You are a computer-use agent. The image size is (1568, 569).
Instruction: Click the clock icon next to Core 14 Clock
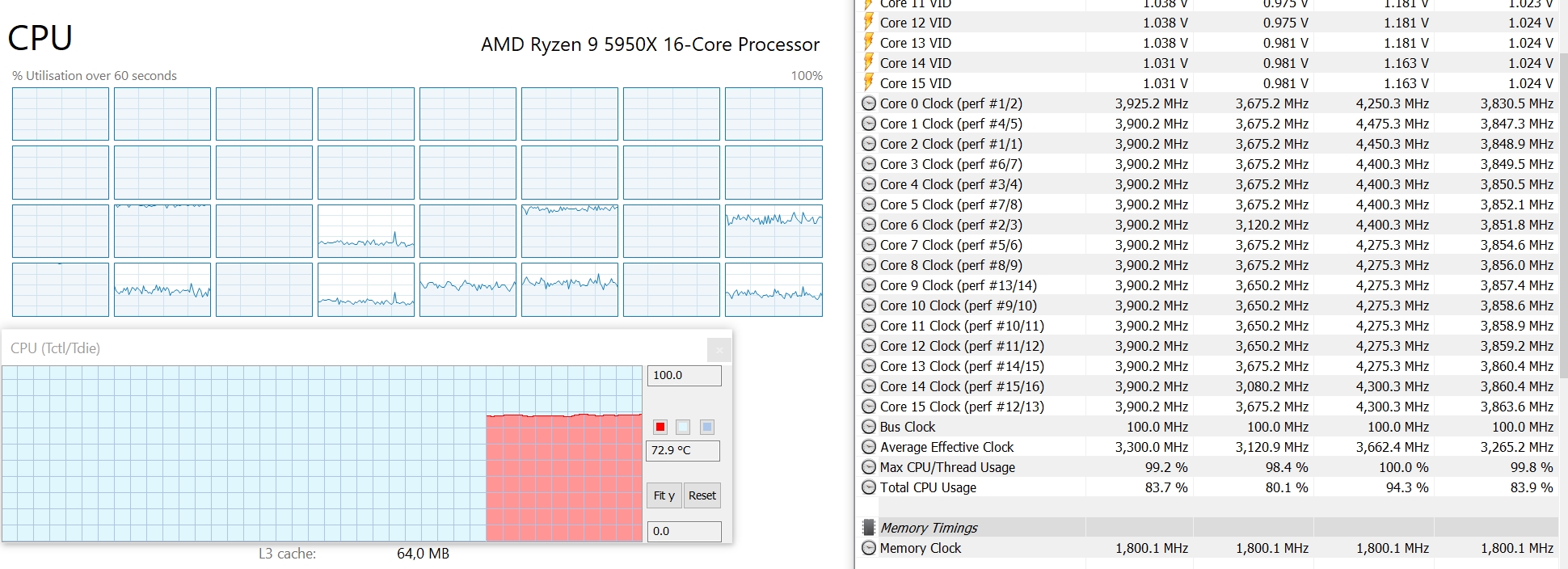point(869,386)
